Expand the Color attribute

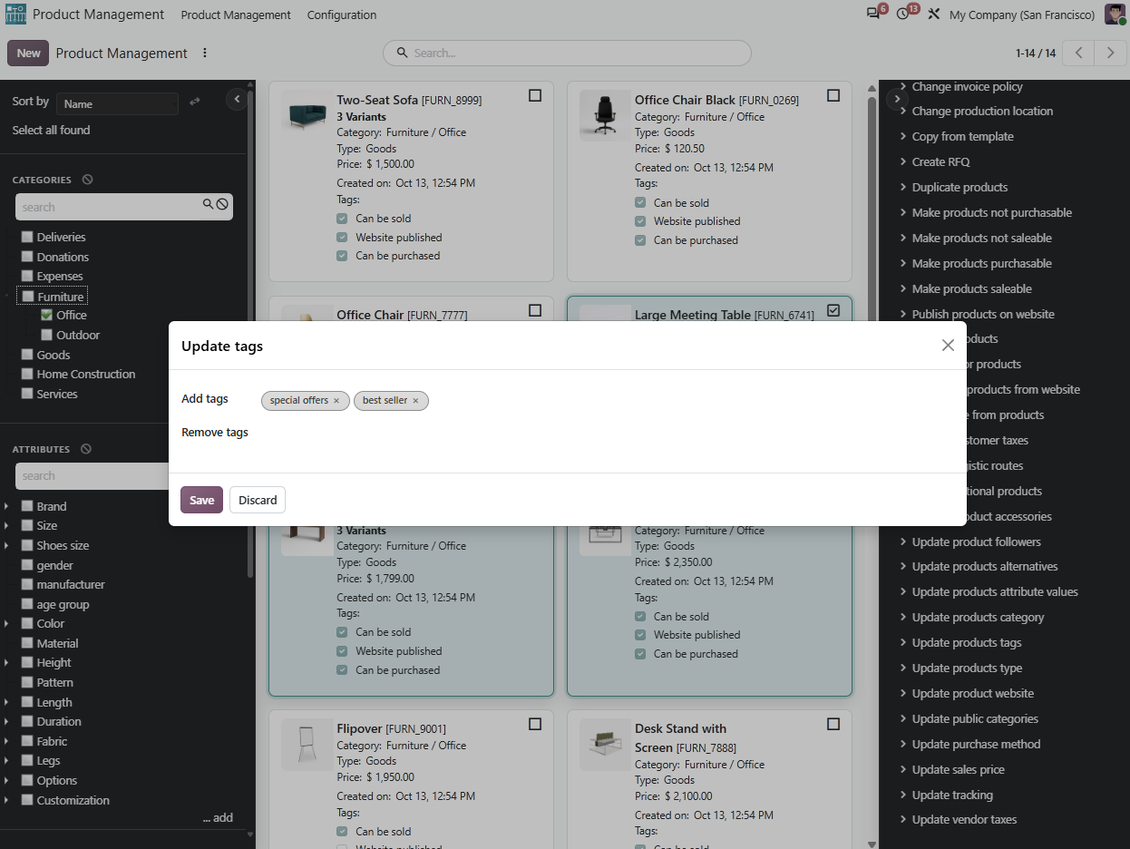tap(6, 623)
